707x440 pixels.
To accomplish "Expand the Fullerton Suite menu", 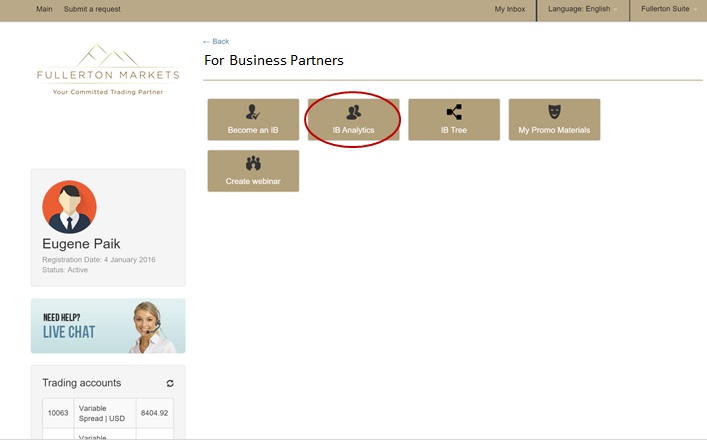I will click(x=668, y=9).
